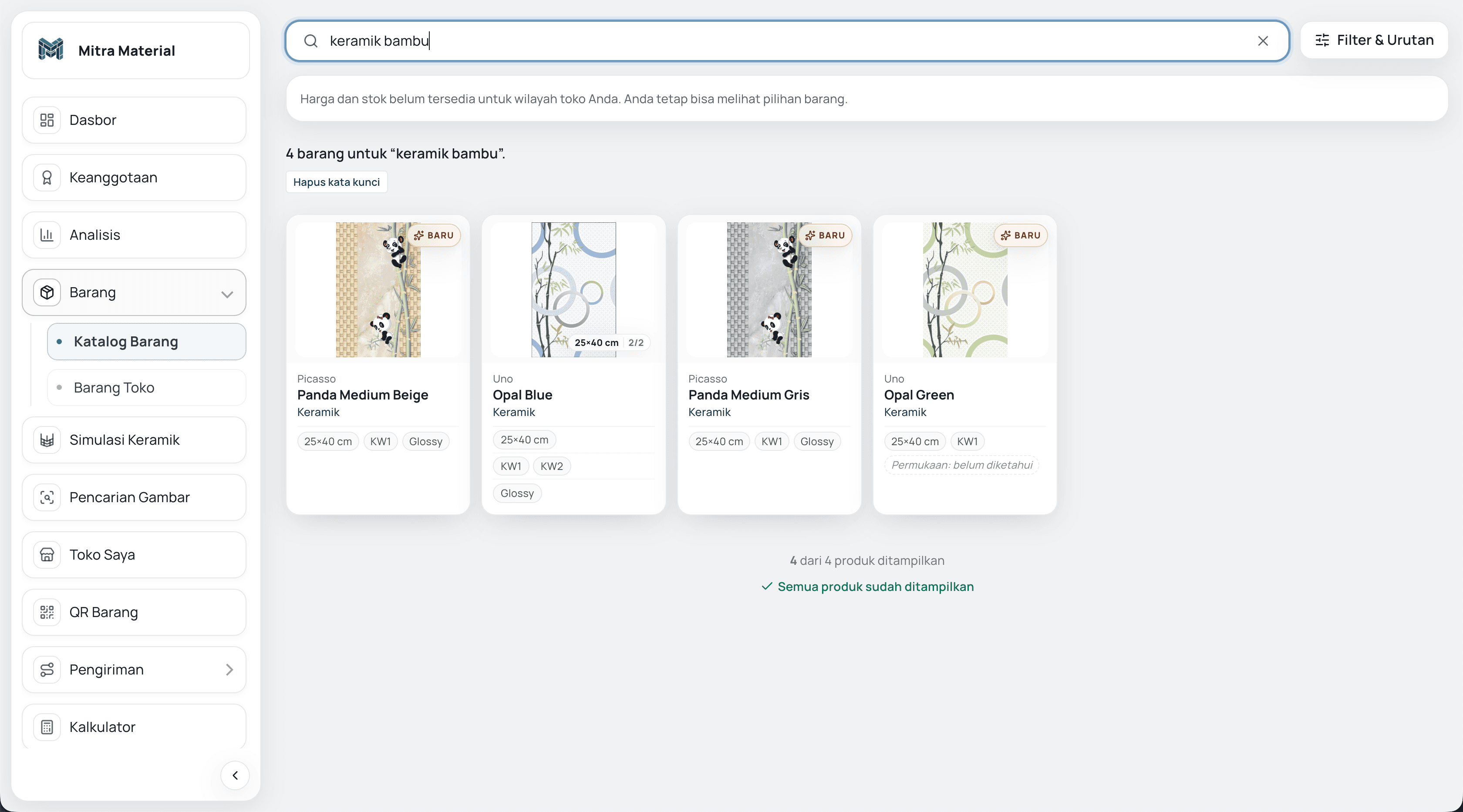This screenshot has width=1463, height=812.
Task: Click the Keanggotaan badge icon
Action: (47, 178)
